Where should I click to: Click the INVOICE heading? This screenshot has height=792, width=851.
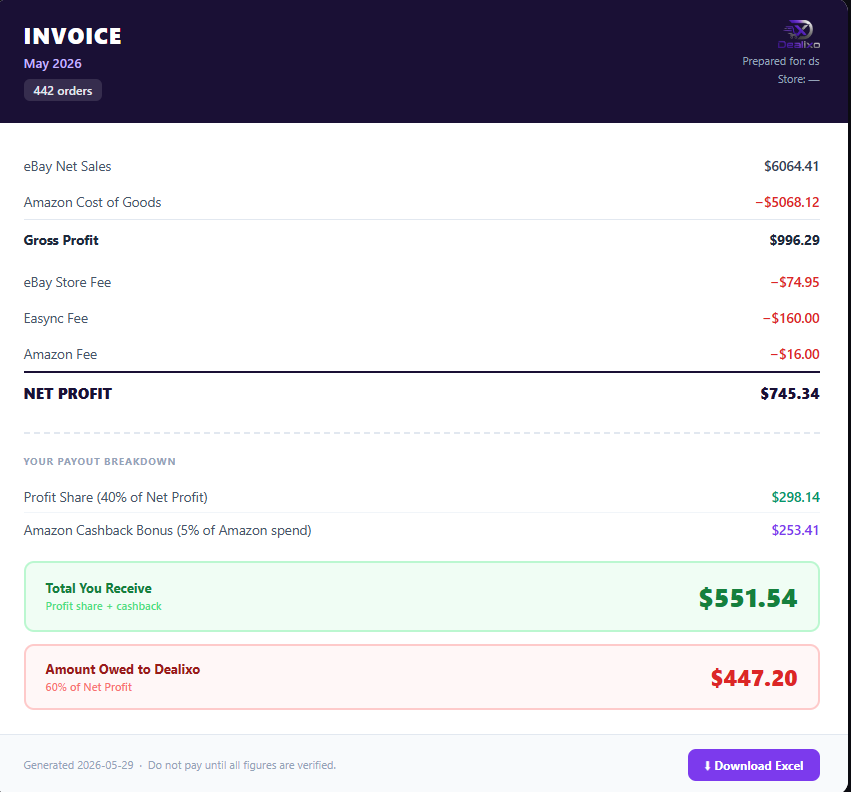(73, 36)
